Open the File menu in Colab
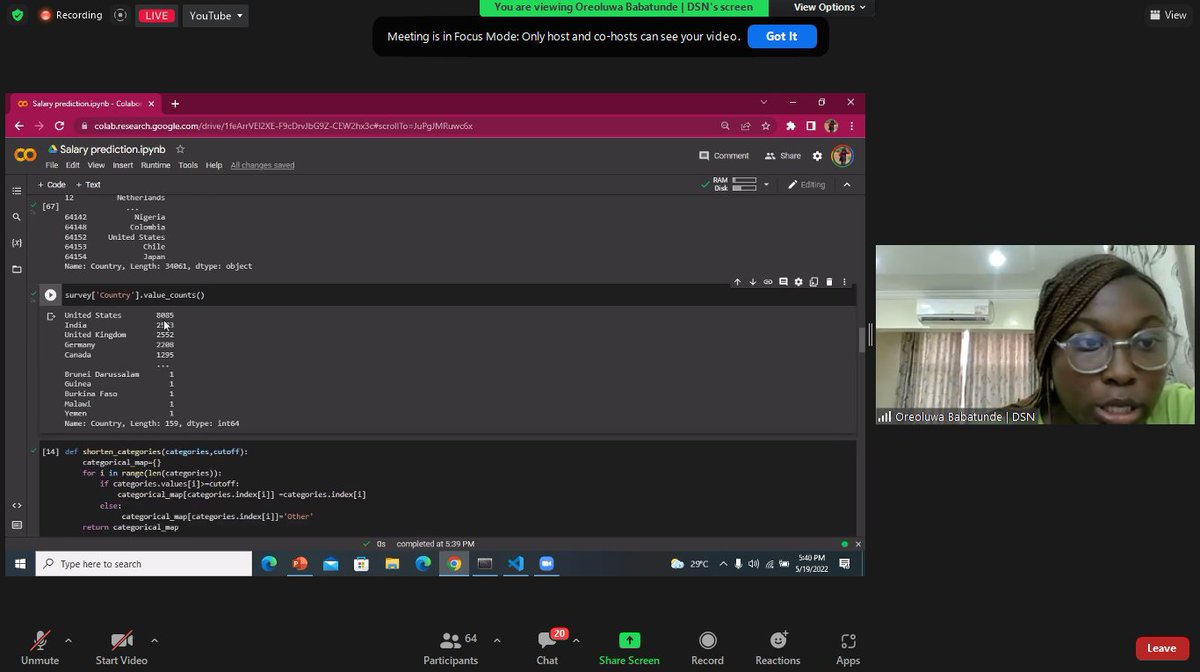The image size is (1200, 672). tap(52, 165)
